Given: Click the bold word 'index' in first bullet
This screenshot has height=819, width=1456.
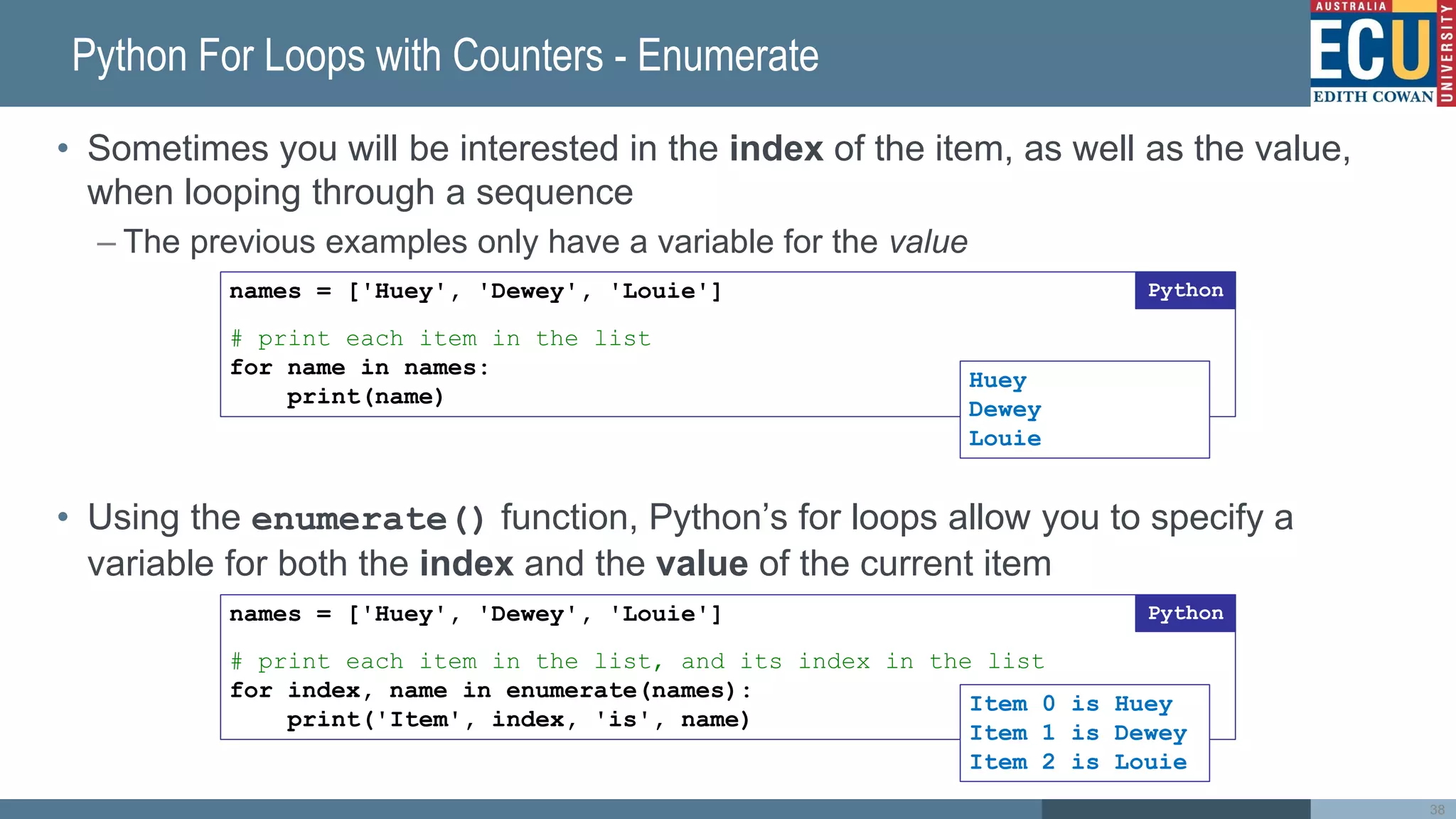Looking at the screenshot, I should click(776, 149).
